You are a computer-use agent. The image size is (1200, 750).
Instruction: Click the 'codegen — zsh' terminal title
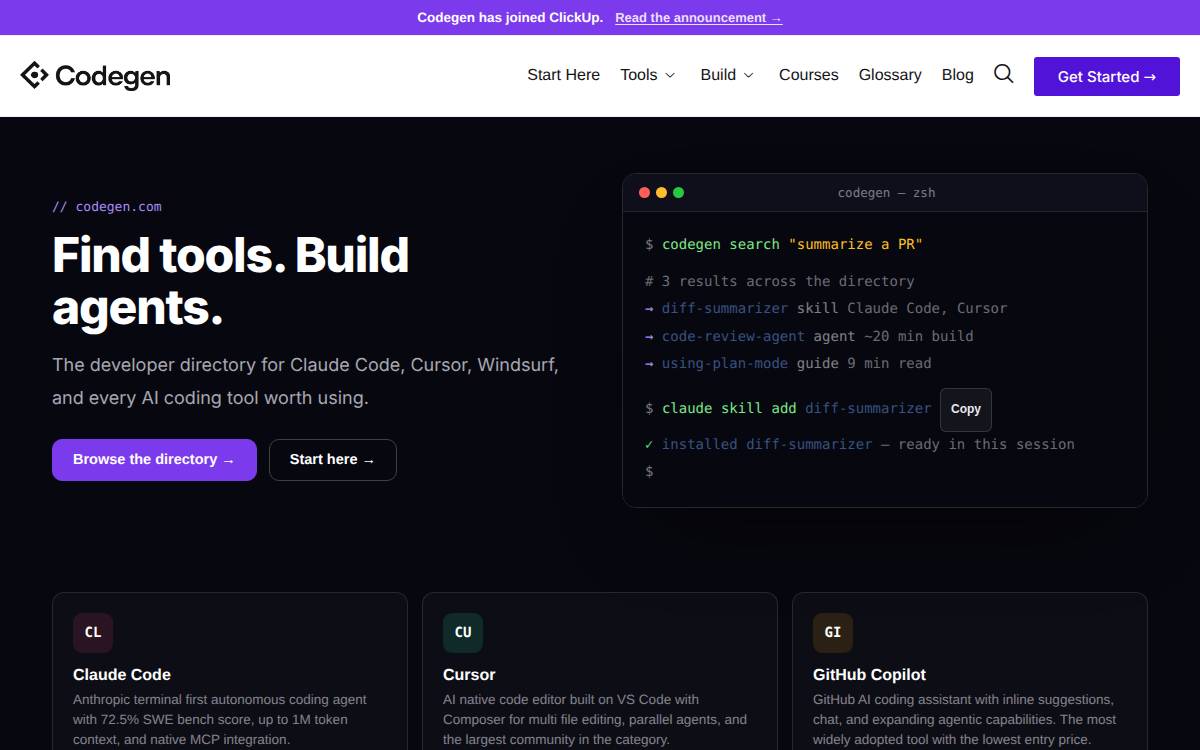point(887,193)
